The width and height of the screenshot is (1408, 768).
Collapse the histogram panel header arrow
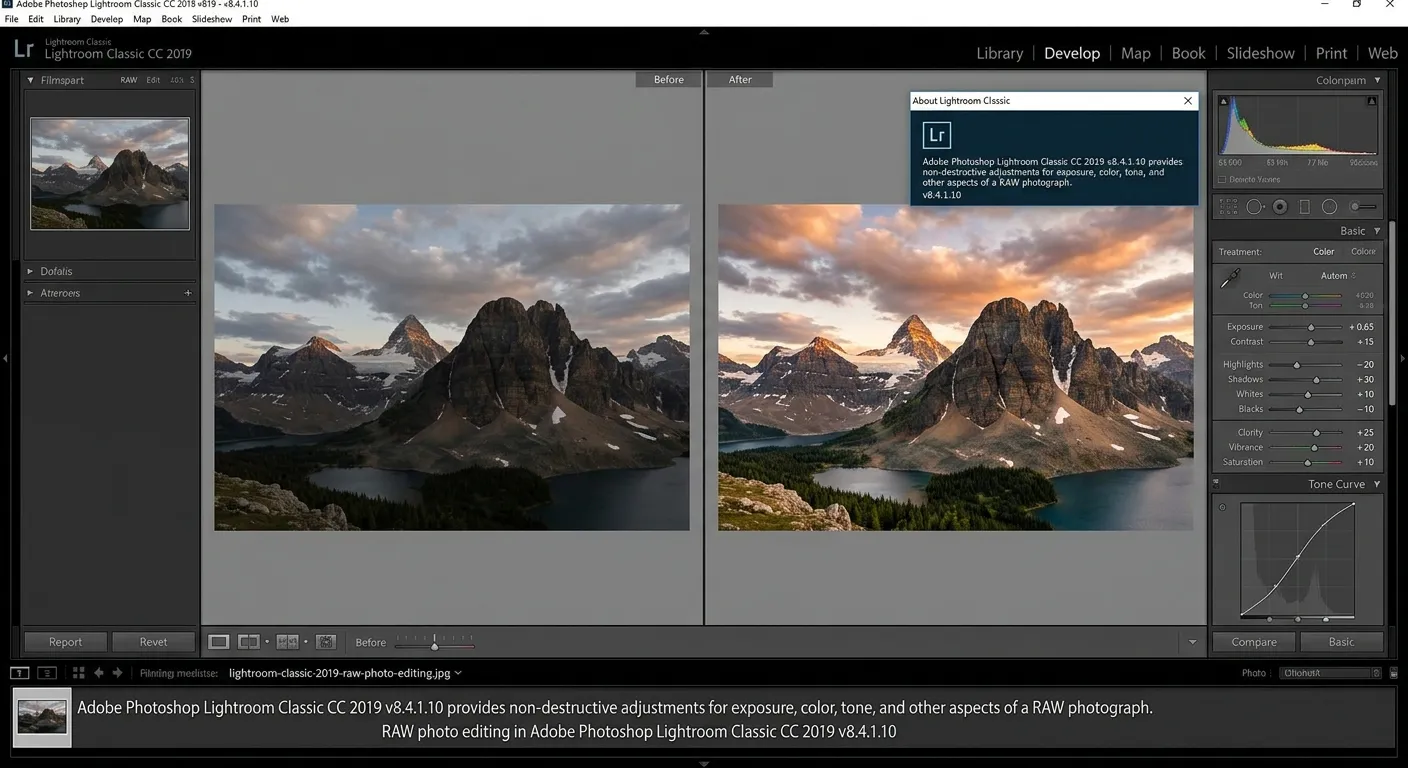point(1377,80)
